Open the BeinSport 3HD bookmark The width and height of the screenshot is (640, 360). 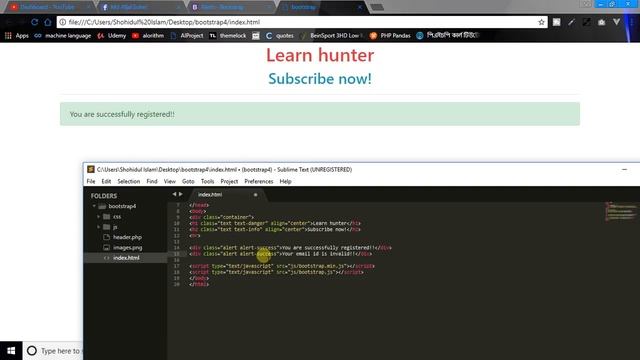tap(331, 36)
